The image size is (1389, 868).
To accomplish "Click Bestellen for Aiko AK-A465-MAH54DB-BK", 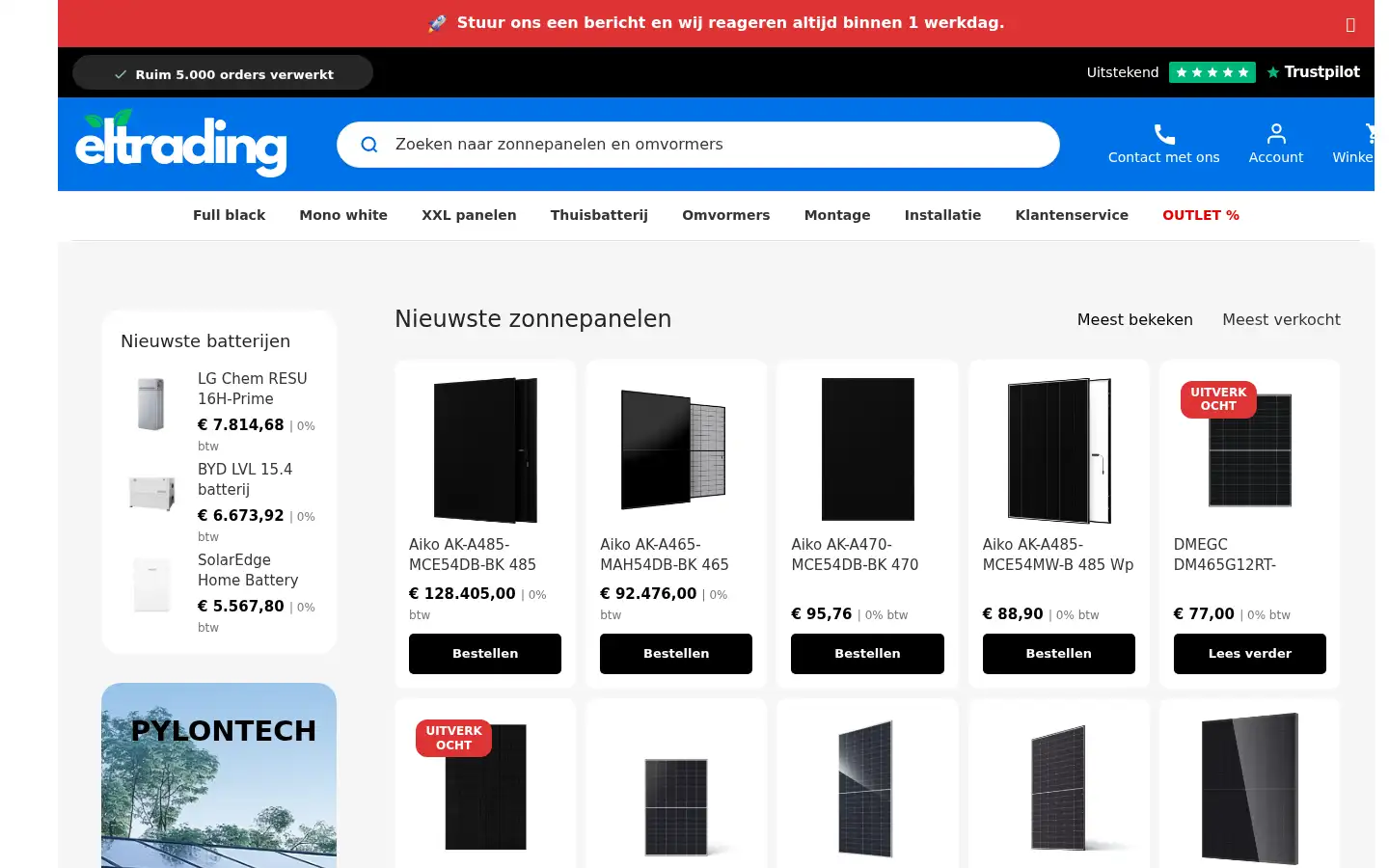I will pos(676,654).
